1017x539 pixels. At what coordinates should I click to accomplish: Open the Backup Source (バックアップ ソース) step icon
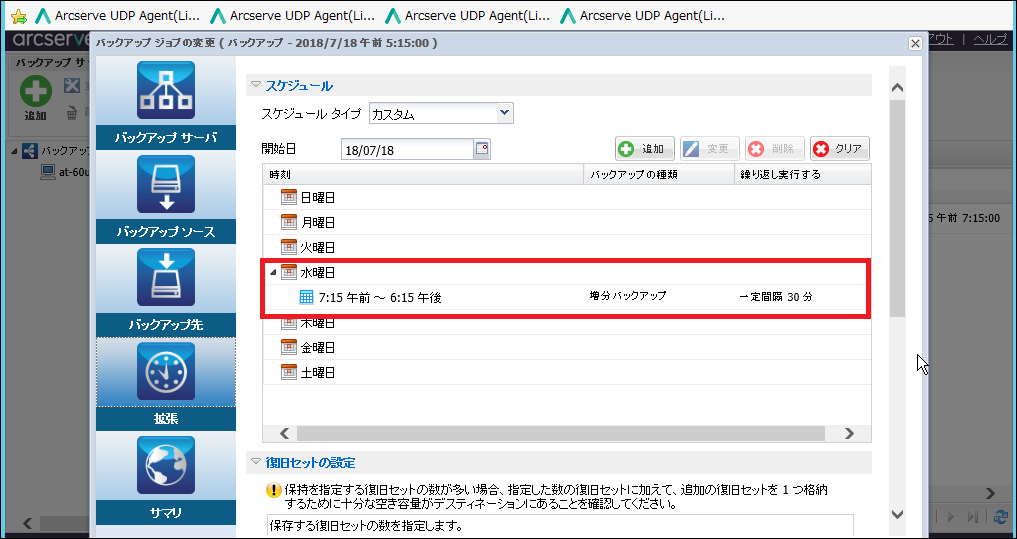(166, 184)
